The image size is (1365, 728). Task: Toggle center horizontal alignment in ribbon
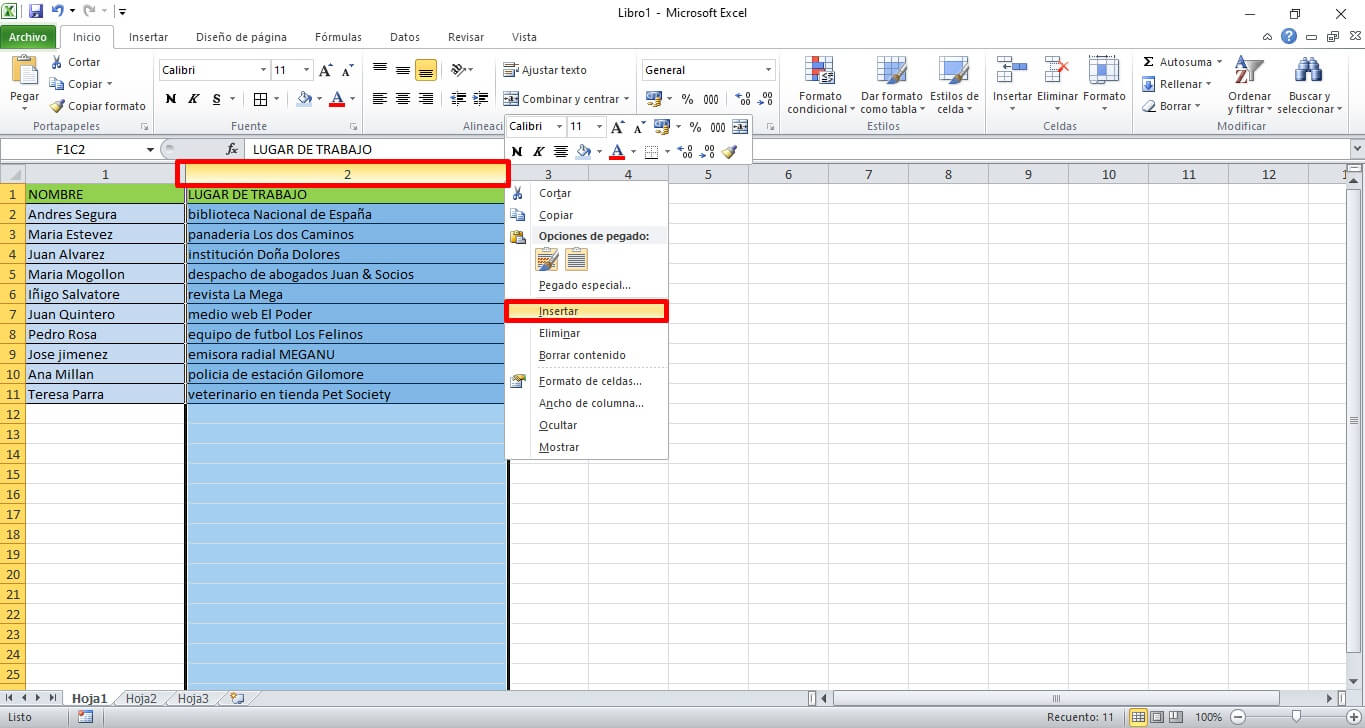point(403,99)
